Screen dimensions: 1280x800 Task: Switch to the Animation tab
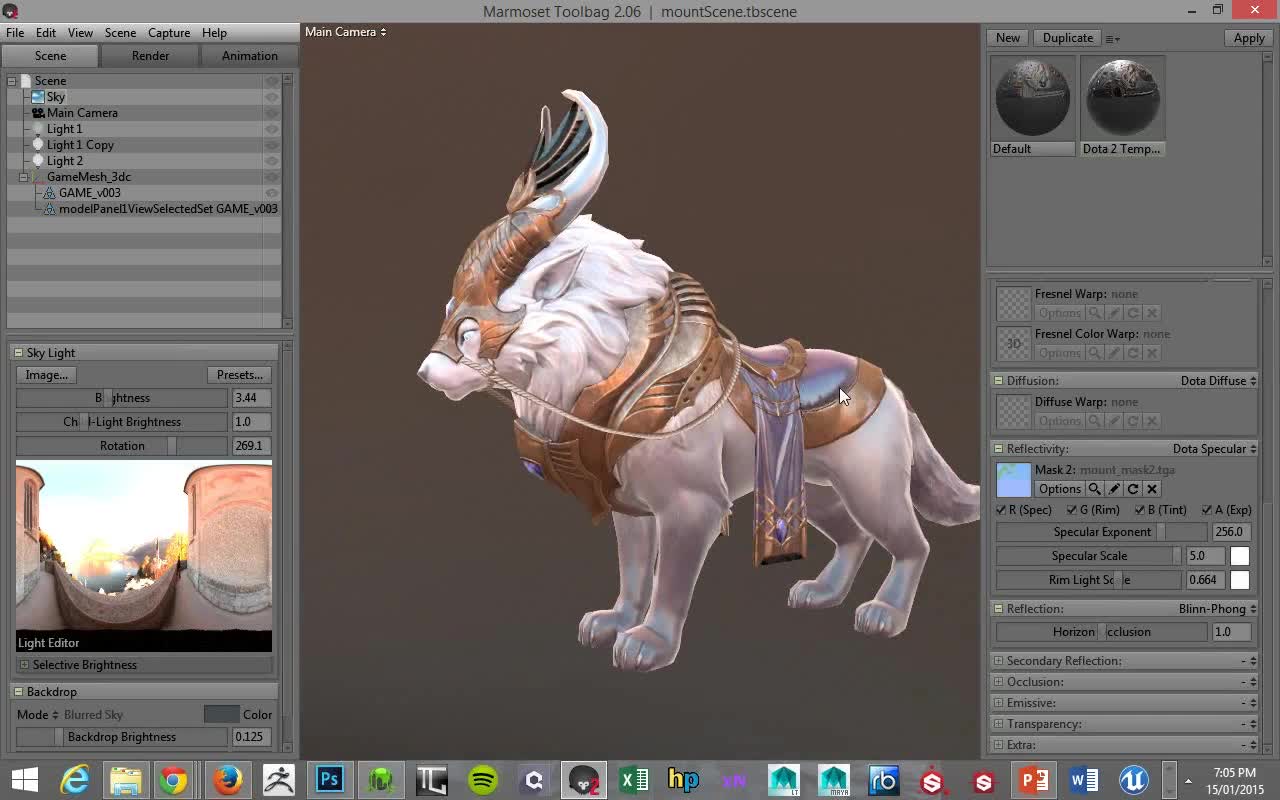click(x=250, y=56)
